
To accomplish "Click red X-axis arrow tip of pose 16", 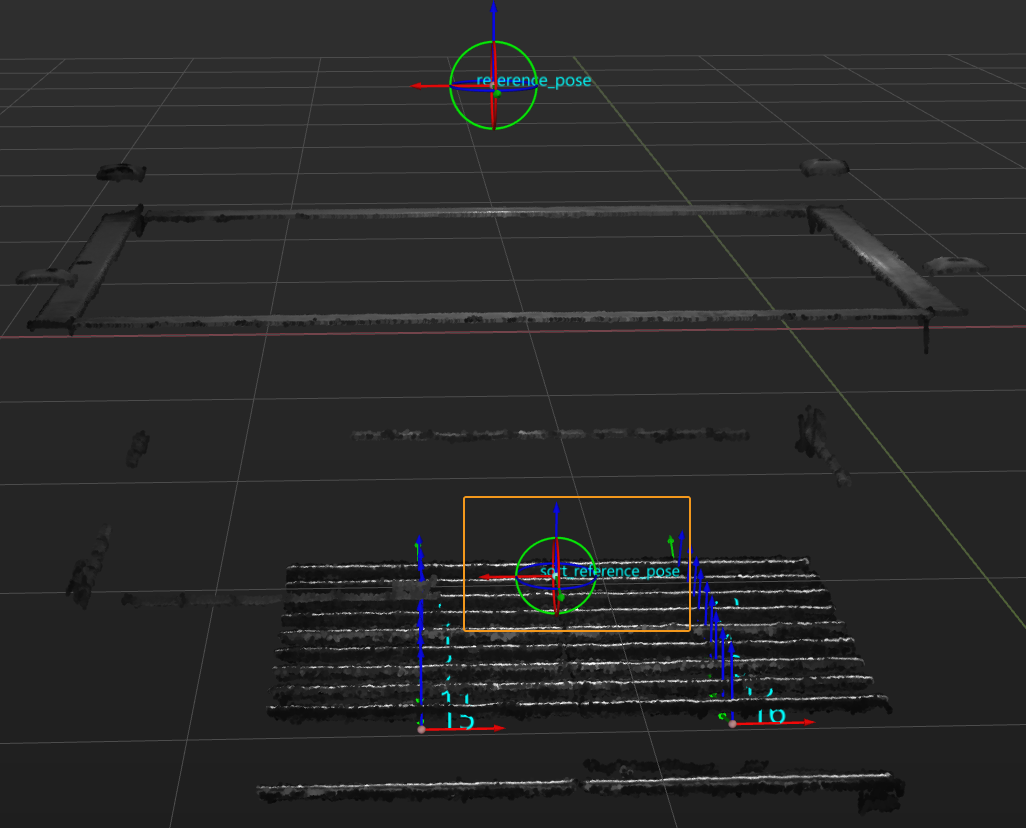I will (810, 722).
